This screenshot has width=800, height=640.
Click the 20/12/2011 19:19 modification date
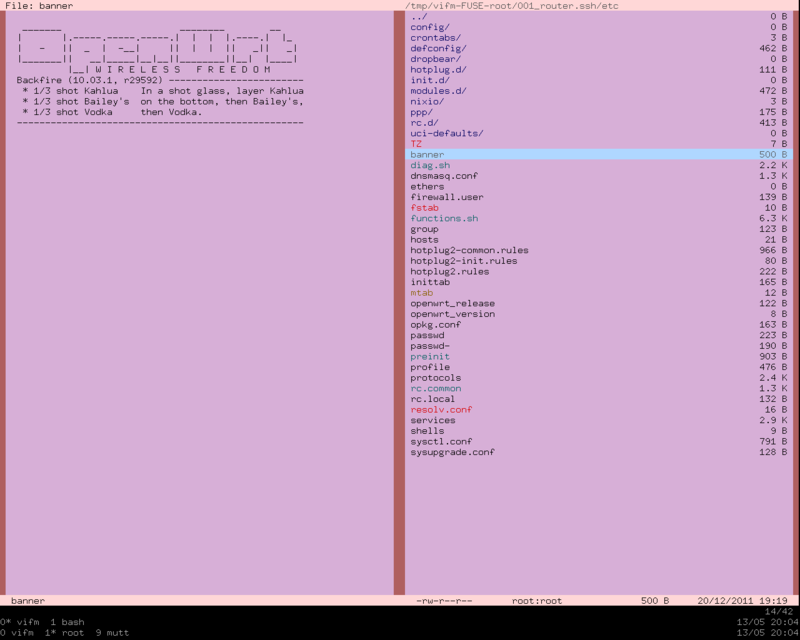click(x=742, y=601)
